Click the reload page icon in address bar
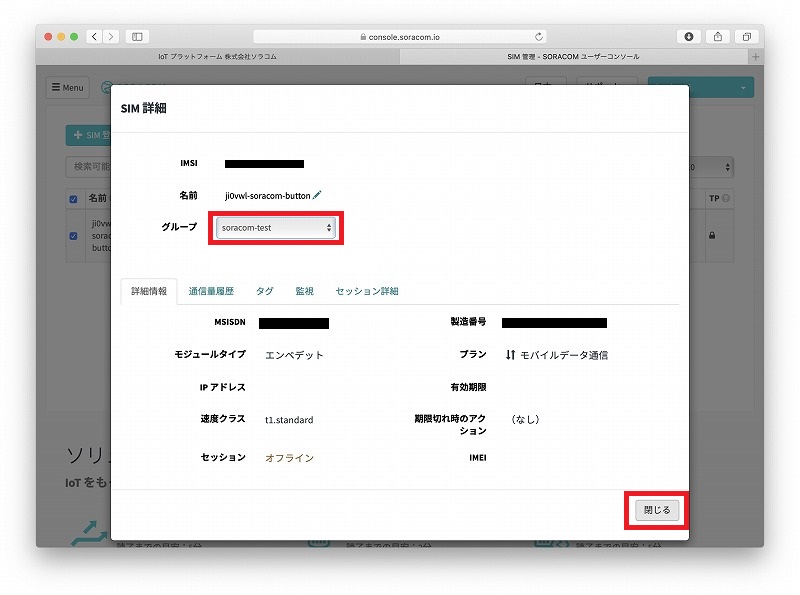Image resolution: width=800 pixels, height=595 pixels. 540,36
